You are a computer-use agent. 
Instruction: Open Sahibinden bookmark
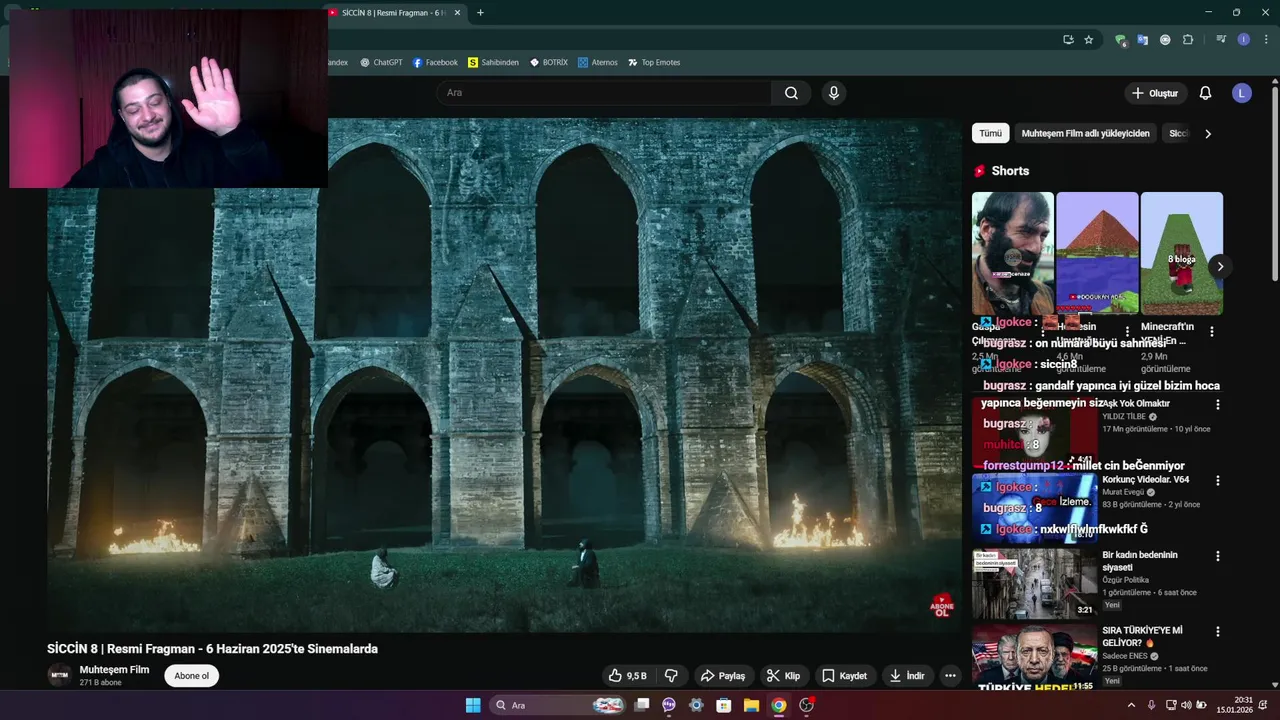[494, 62]
